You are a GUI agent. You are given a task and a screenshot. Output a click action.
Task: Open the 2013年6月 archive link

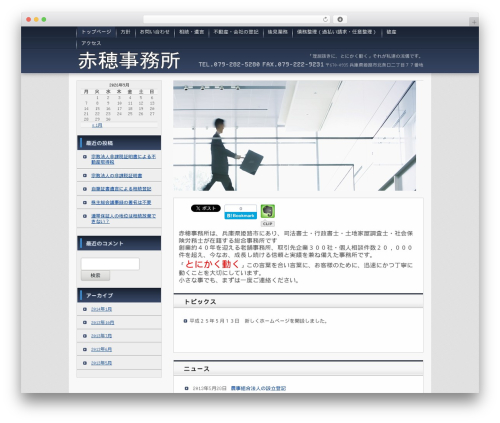coord(101,349)
